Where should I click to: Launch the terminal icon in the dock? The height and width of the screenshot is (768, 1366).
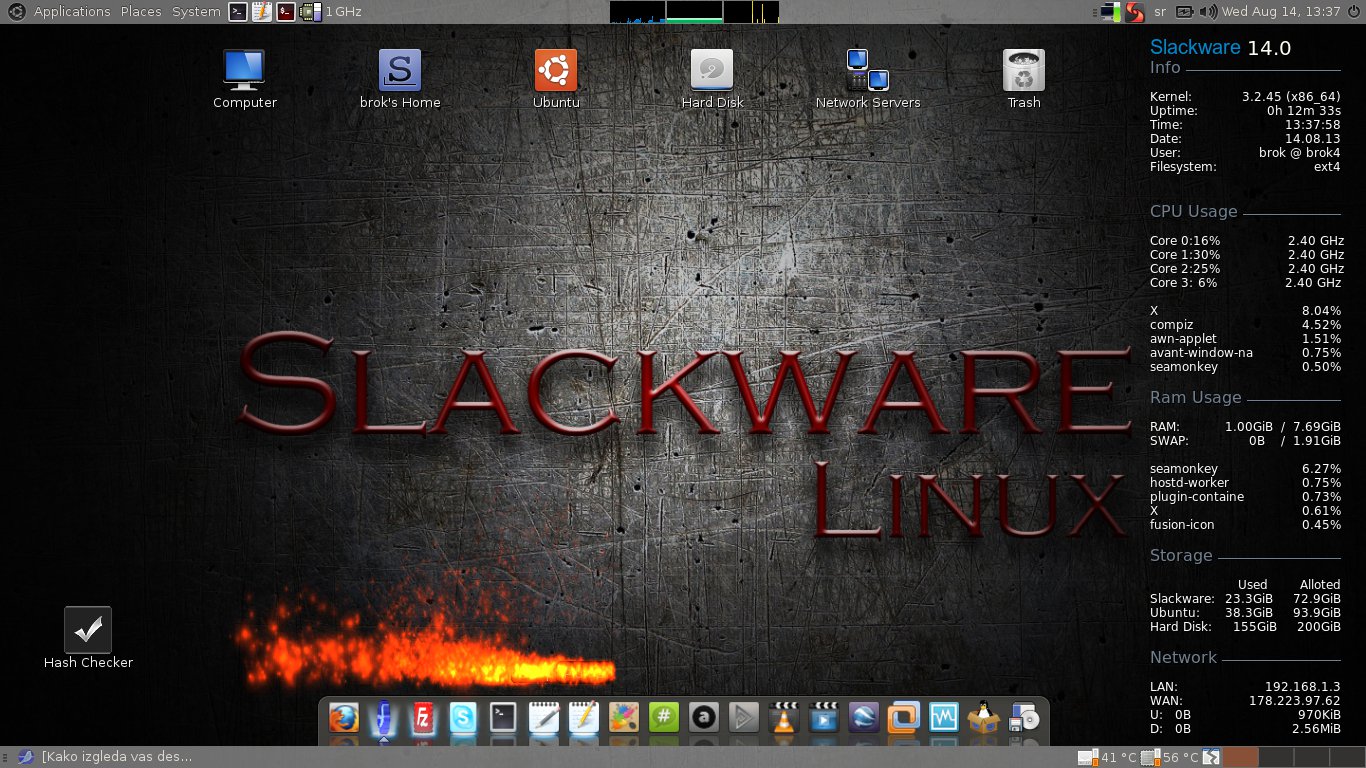tap(502, 718)
